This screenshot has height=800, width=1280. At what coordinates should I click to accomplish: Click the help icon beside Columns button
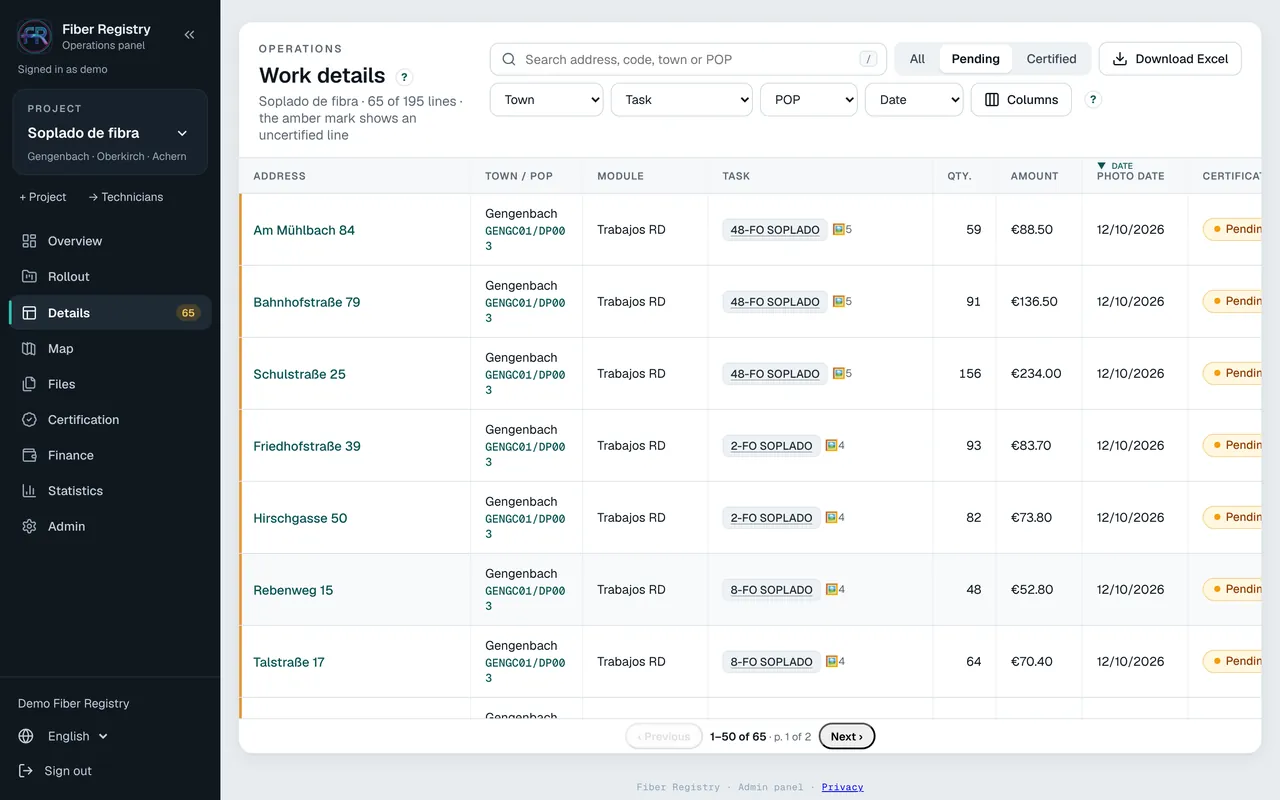1093,100
